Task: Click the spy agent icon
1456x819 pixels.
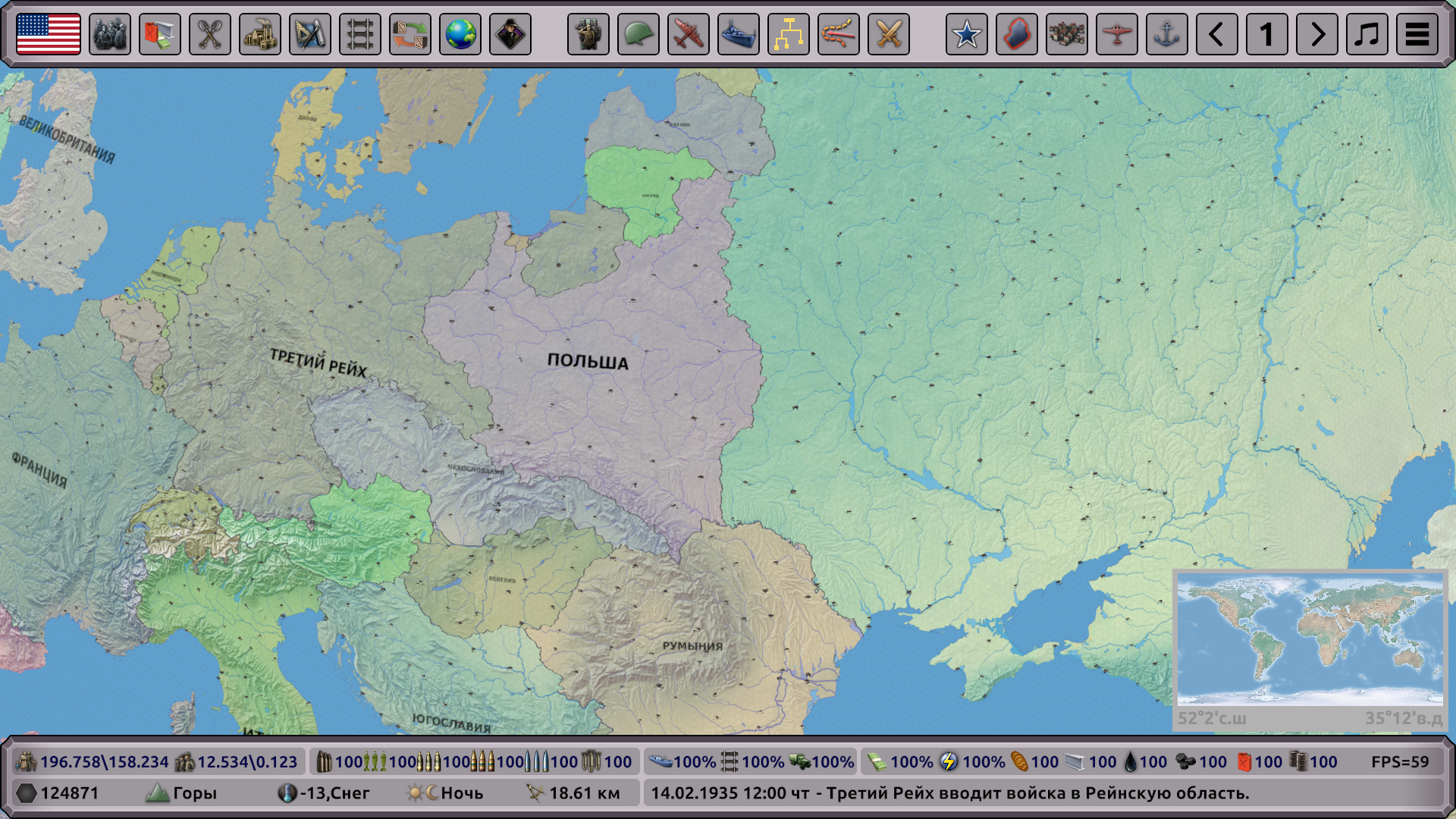Action: (510, 34)
